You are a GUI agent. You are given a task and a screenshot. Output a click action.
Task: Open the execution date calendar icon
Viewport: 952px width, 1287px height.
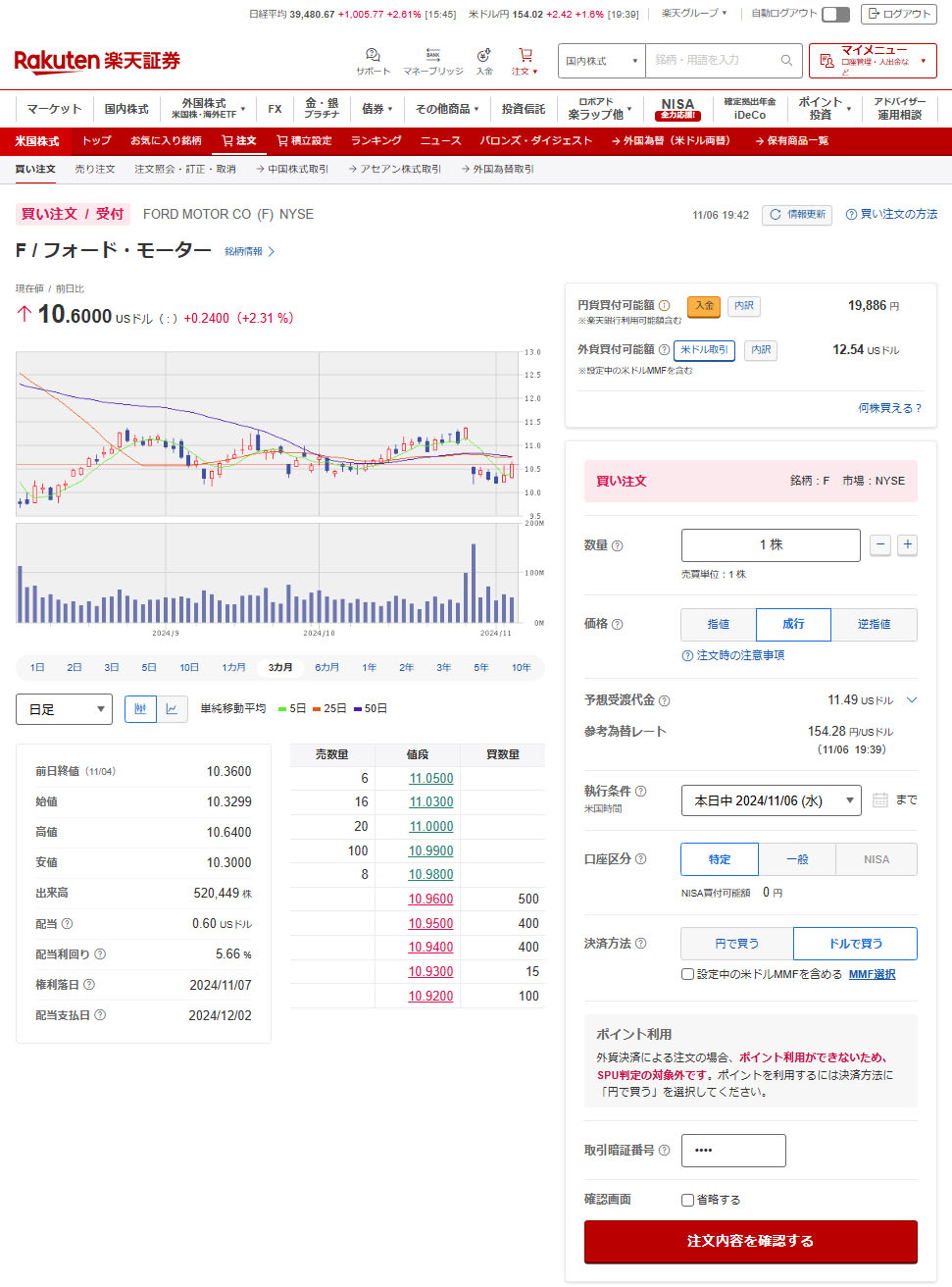pos(880,800)
